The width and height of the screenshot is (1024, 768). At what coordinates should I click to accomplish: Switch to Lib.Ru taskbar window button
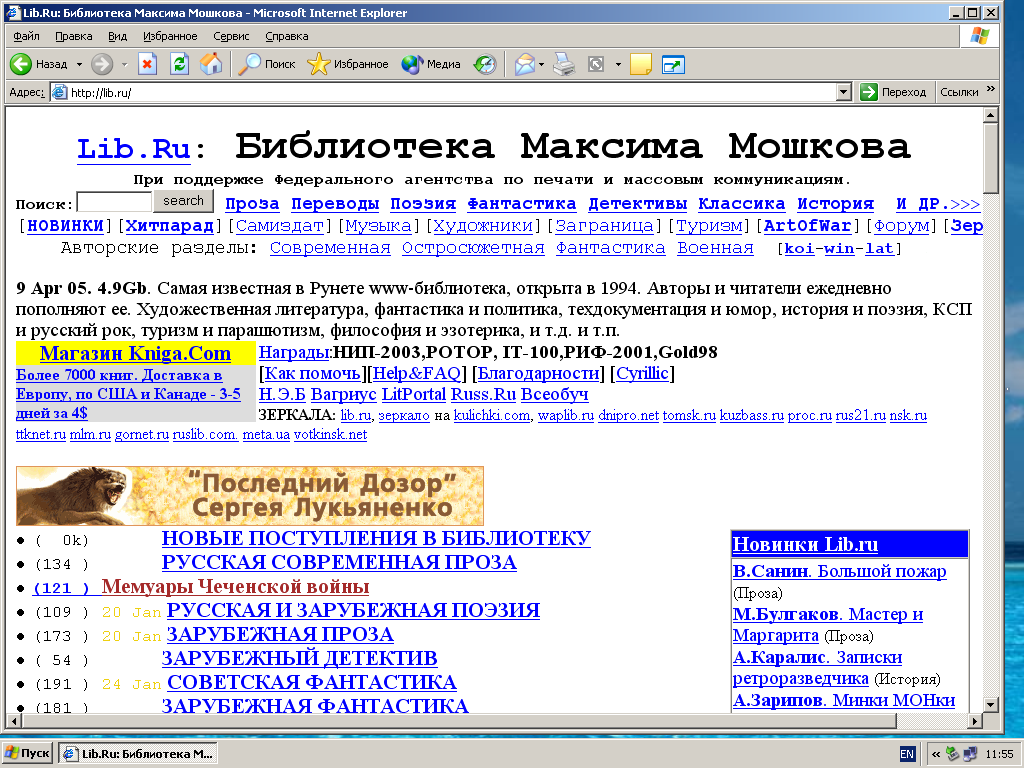click(x=138, y=754)
